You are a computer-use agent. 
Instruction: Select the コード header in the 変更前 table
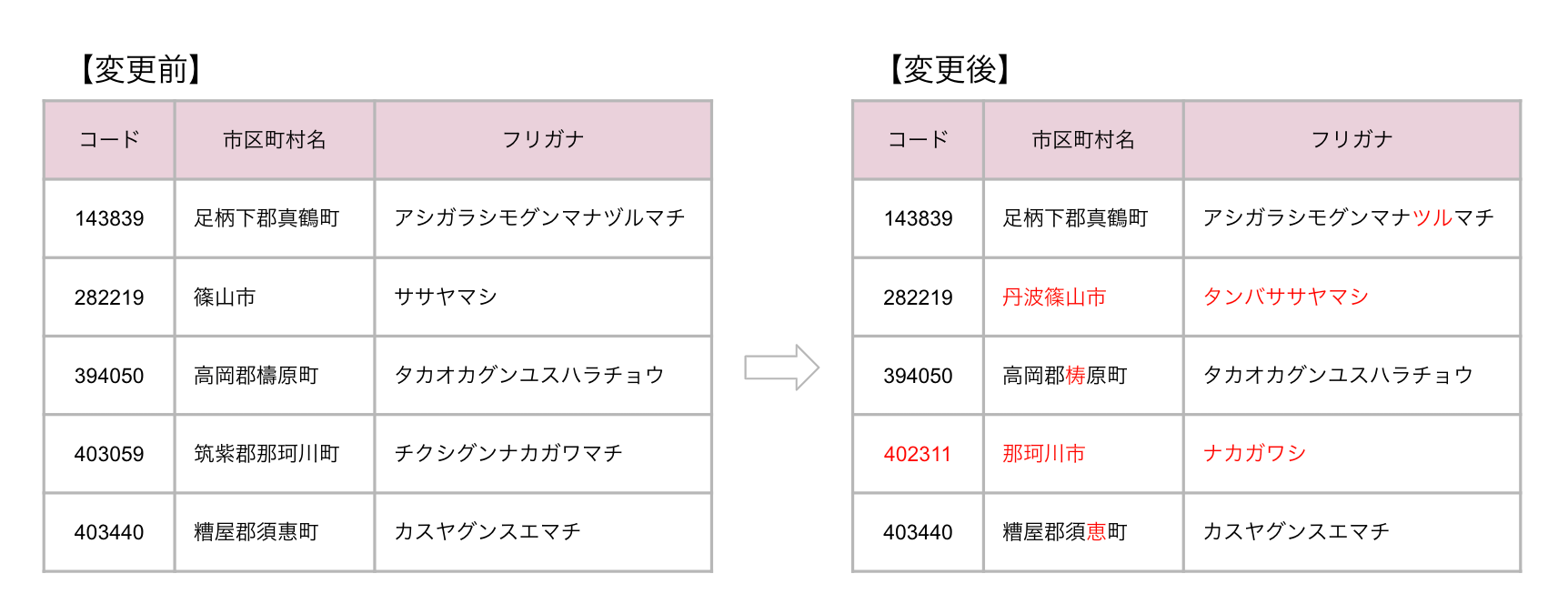coord(109,140)
